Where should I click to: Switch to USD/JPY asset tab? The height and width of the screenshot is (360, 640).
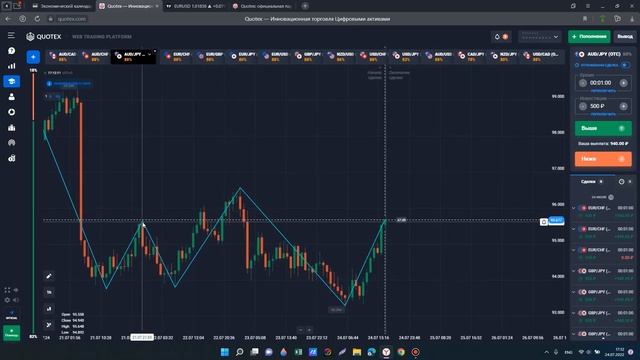click(406, 57)
